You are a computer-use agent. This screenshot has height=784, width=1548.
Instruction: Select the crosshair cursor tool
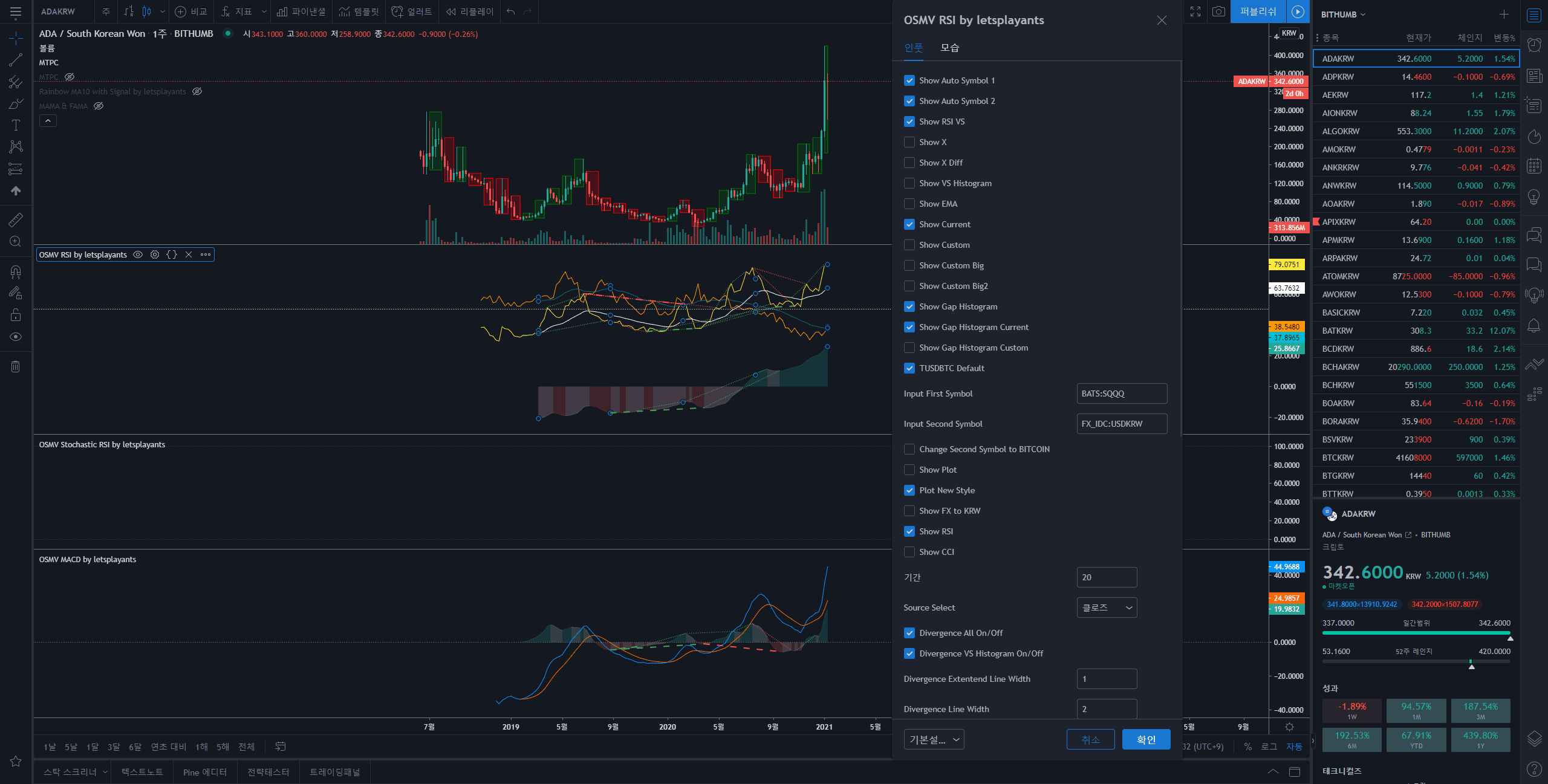(x=16, y=39)
